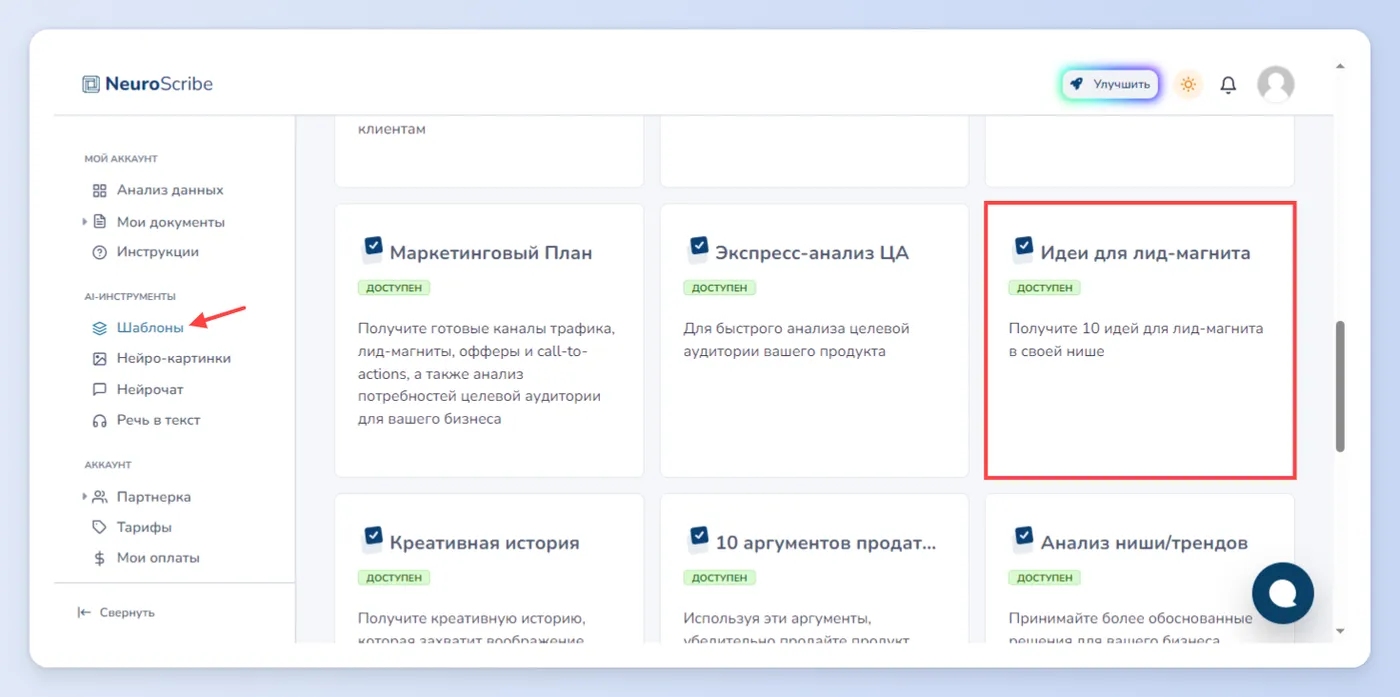Go to Инструкции
The height and width of the screenshot is (697, 1400).
158,252
